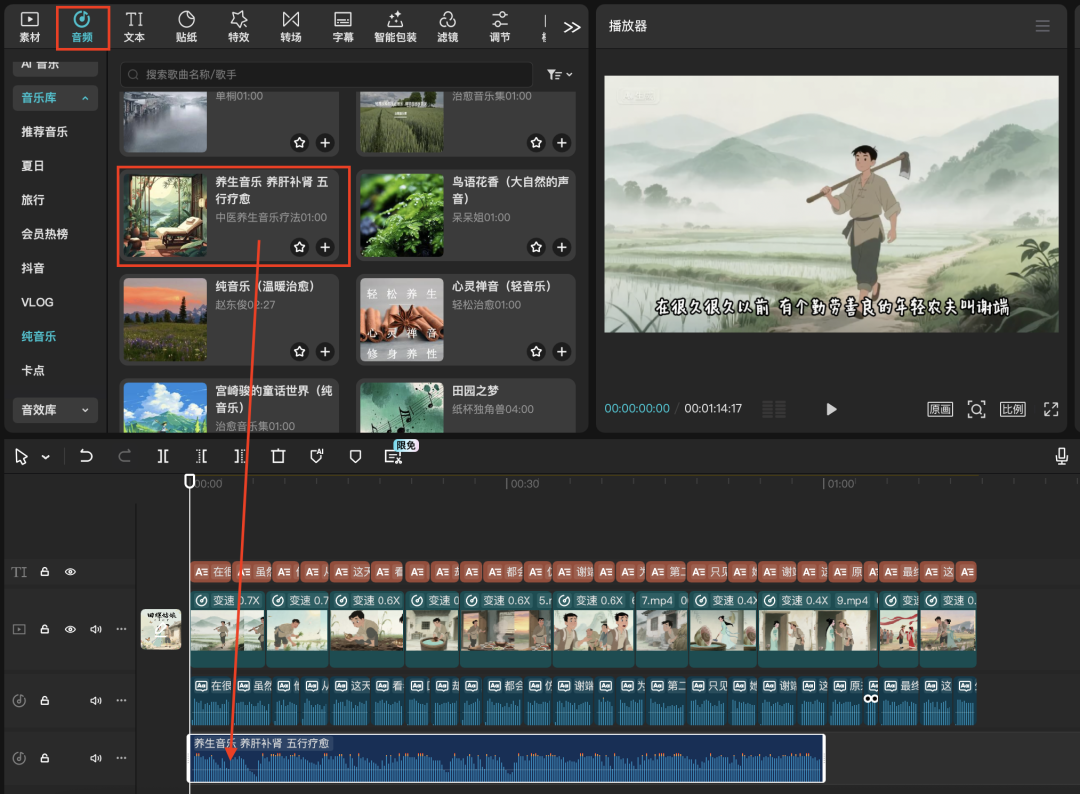
Task: Switch to the 文本 text tab
Action: point(134,26)
